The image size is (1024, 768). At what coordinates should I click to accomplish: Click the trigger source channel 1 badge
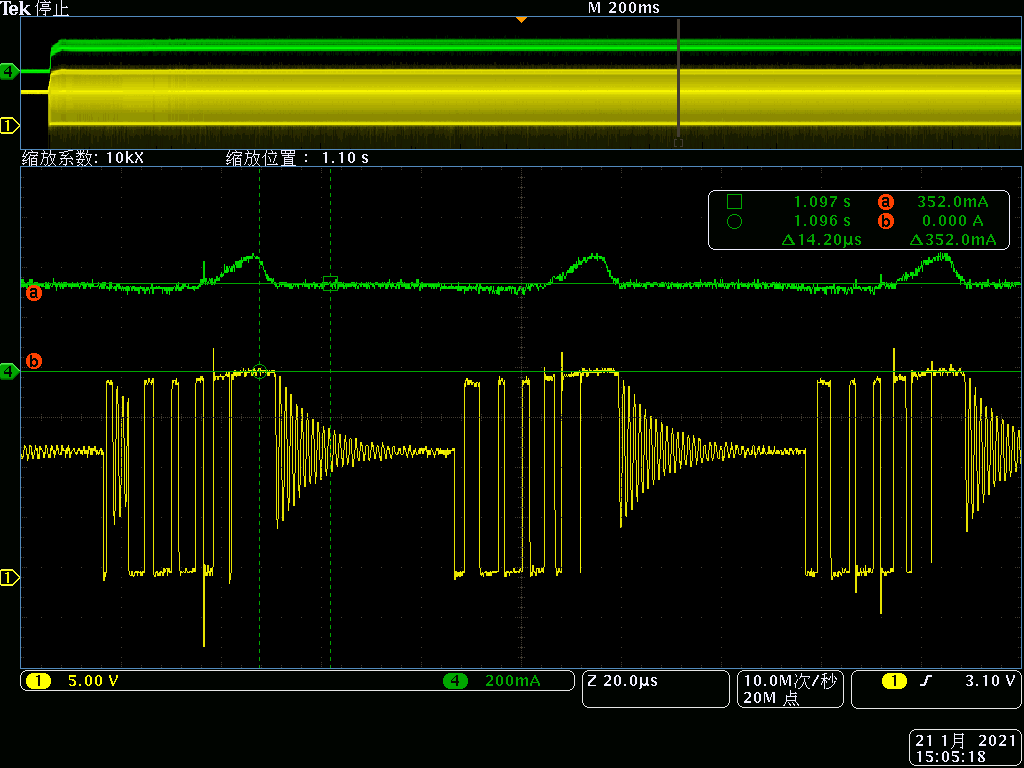click(x=894, y=681)
